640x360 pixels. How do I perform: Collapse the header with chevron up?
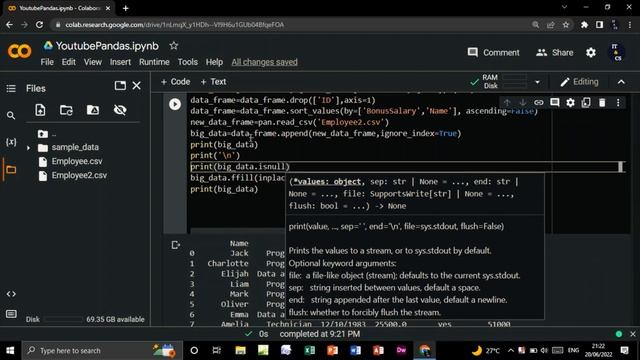621,82
